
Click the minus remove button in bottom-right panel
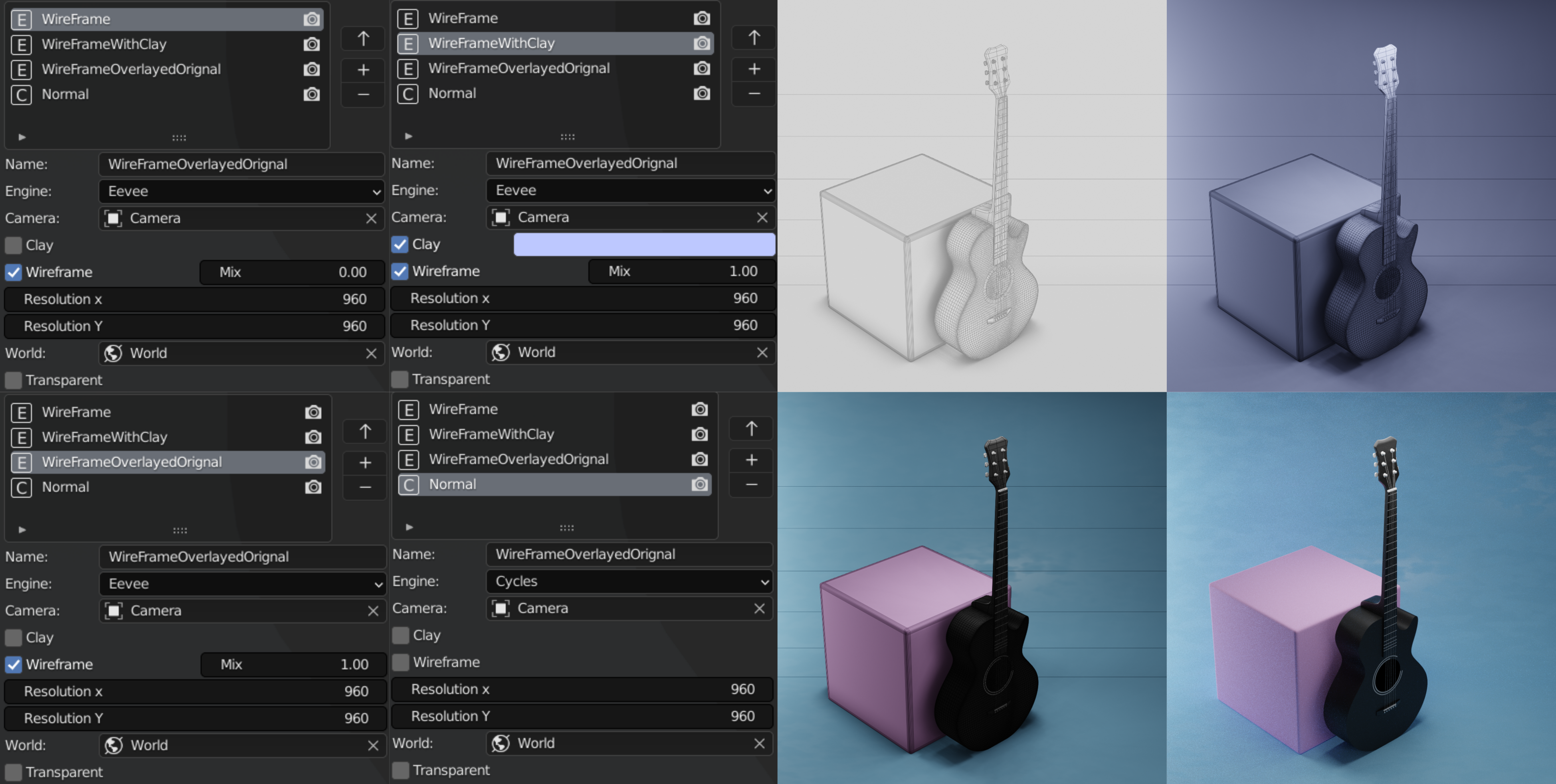(751, 485)
